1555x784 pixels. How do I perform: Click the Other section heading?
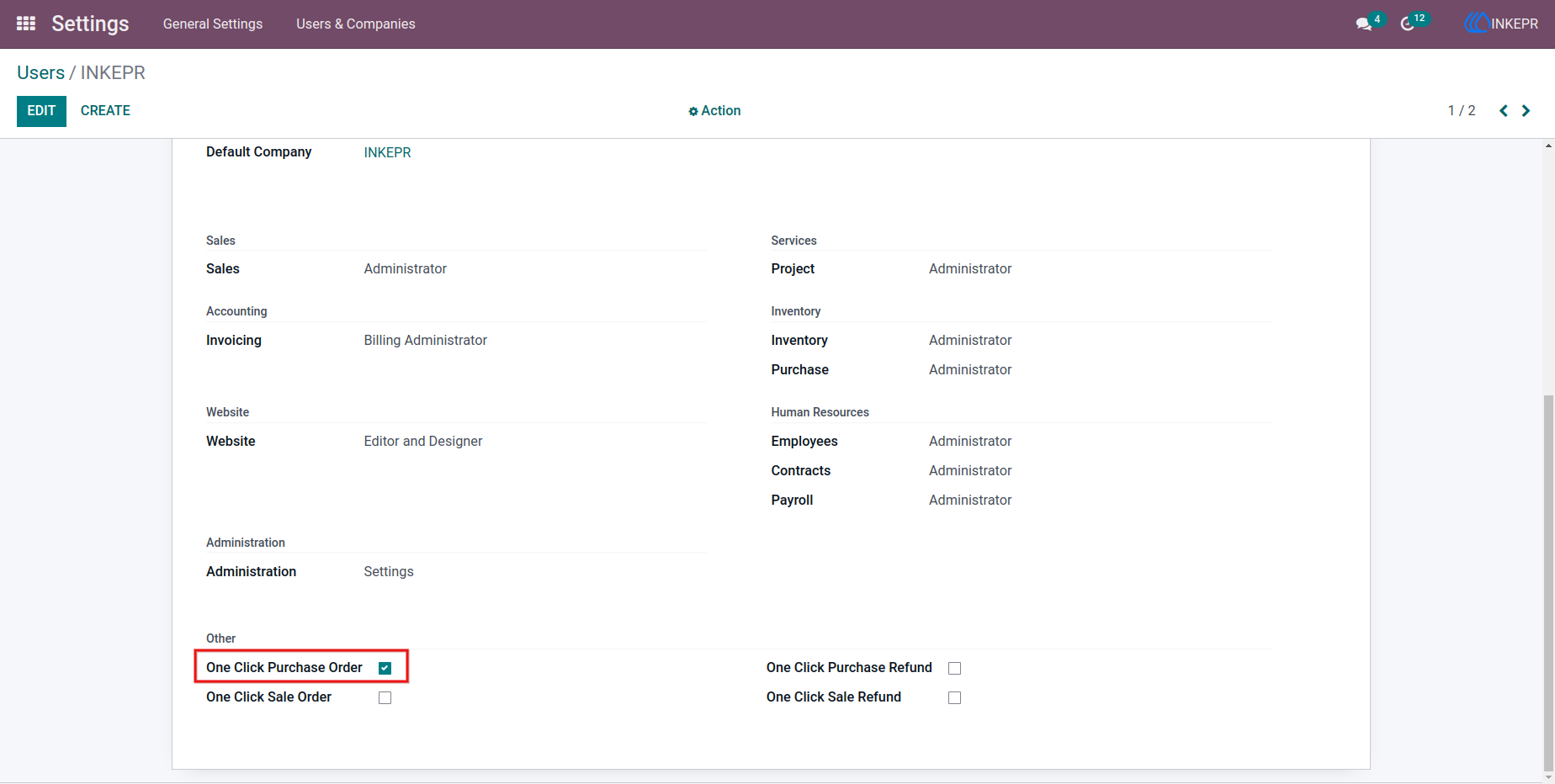(221, 638)
